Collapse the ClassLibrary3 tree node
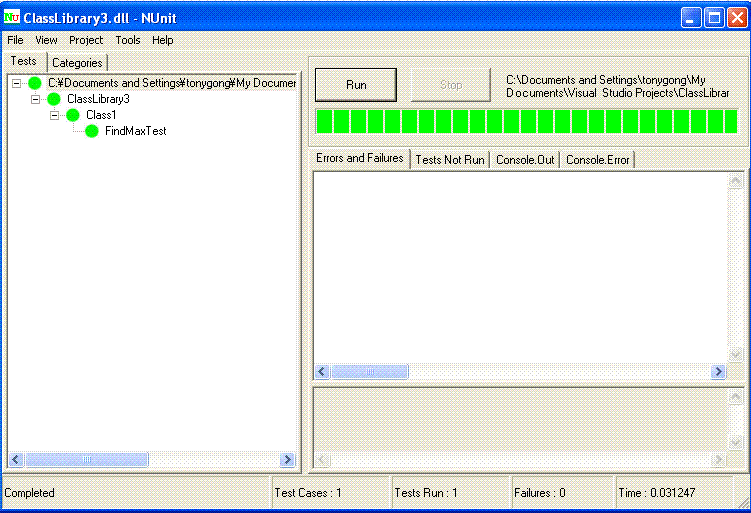The height and width of the screenshot is (513, 751). point(35,100)
